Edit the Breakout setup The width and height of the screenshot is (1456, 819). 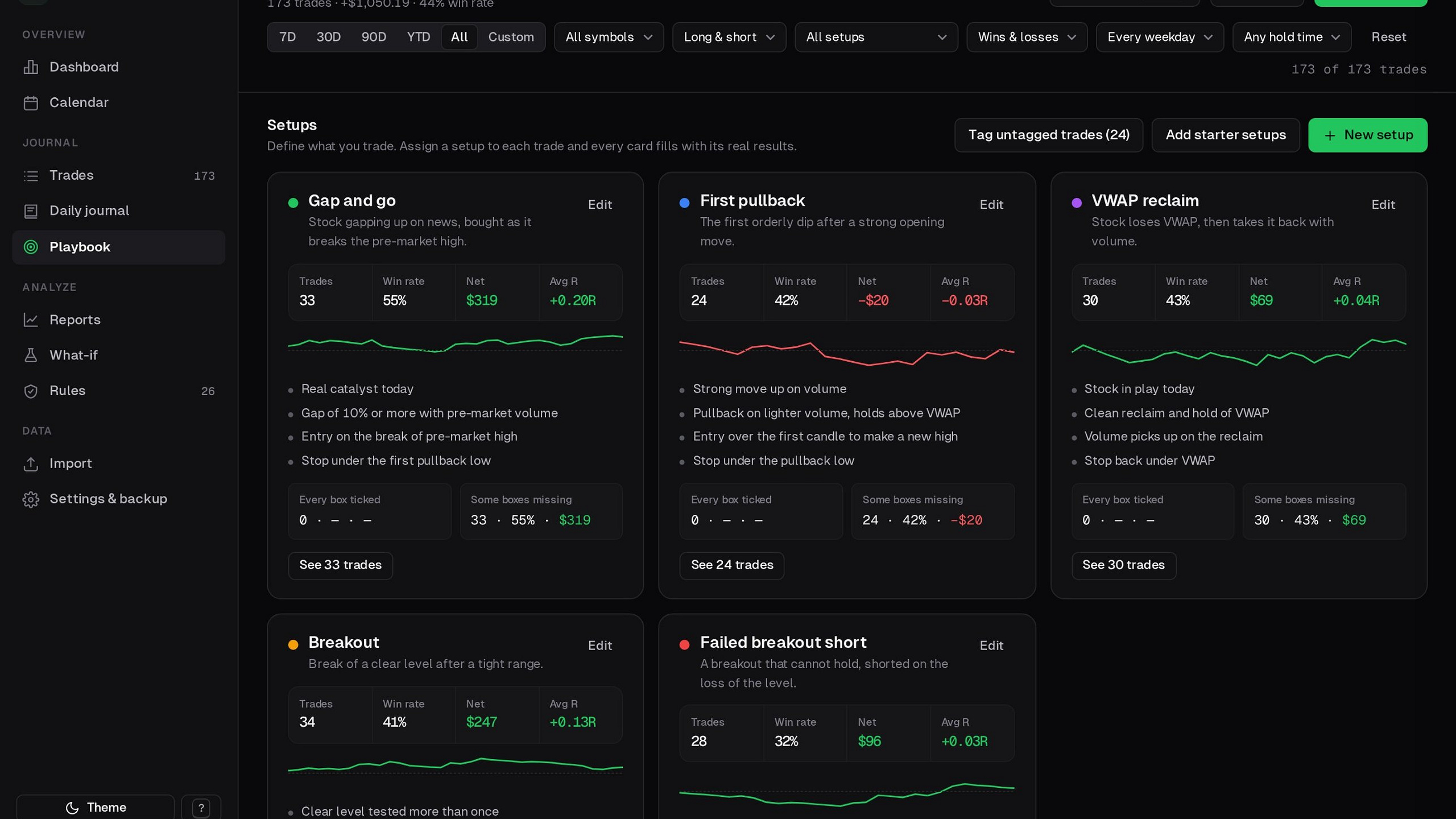(599, 646)
